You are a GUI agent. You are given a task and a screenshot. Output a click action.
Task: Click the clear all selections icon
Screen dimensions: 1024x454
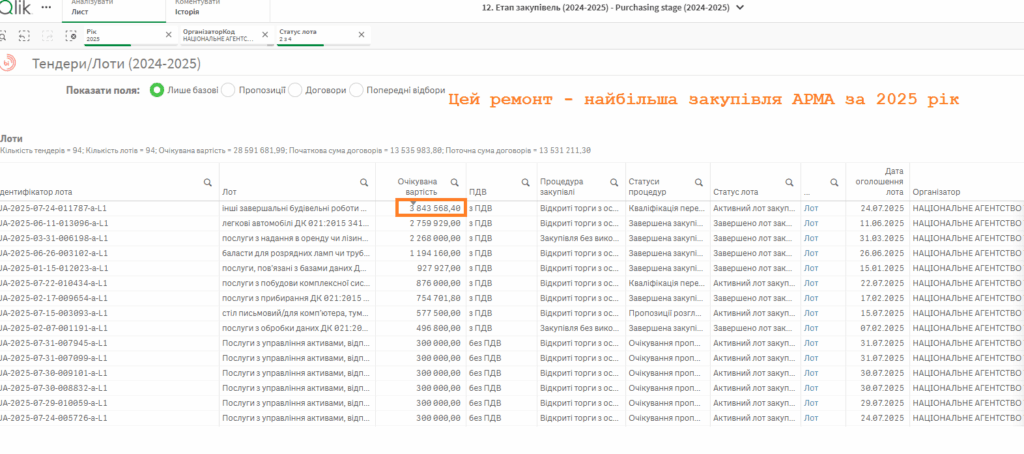tap(71, 36)
